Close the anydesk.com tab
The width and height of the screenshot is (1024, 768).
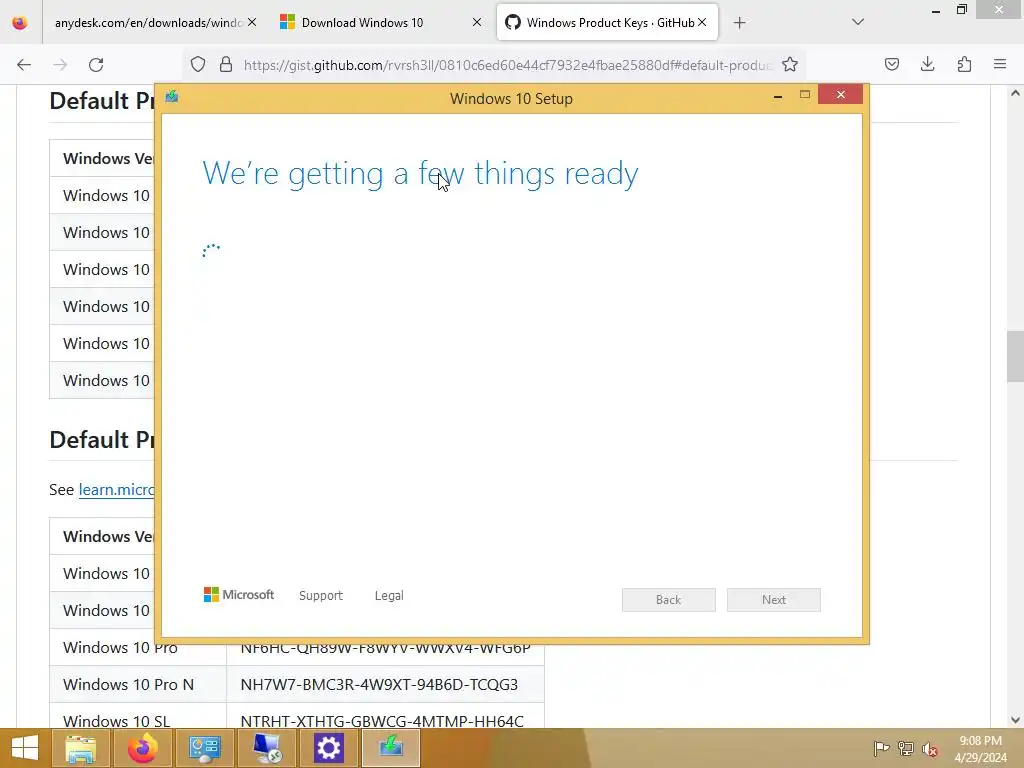252,22
